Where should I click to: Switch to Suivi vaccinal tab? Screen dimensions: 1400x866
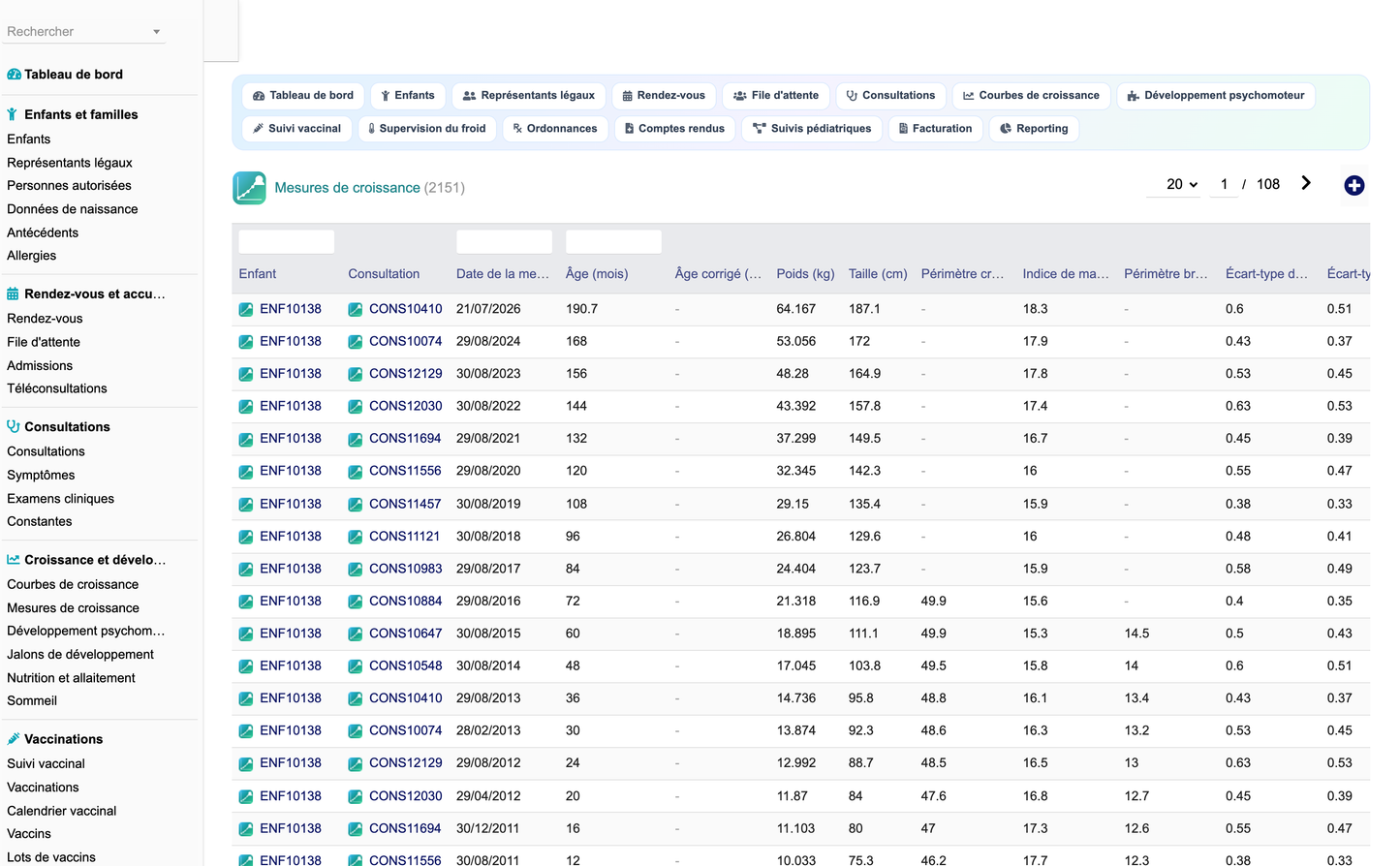(x=296, y=129)
